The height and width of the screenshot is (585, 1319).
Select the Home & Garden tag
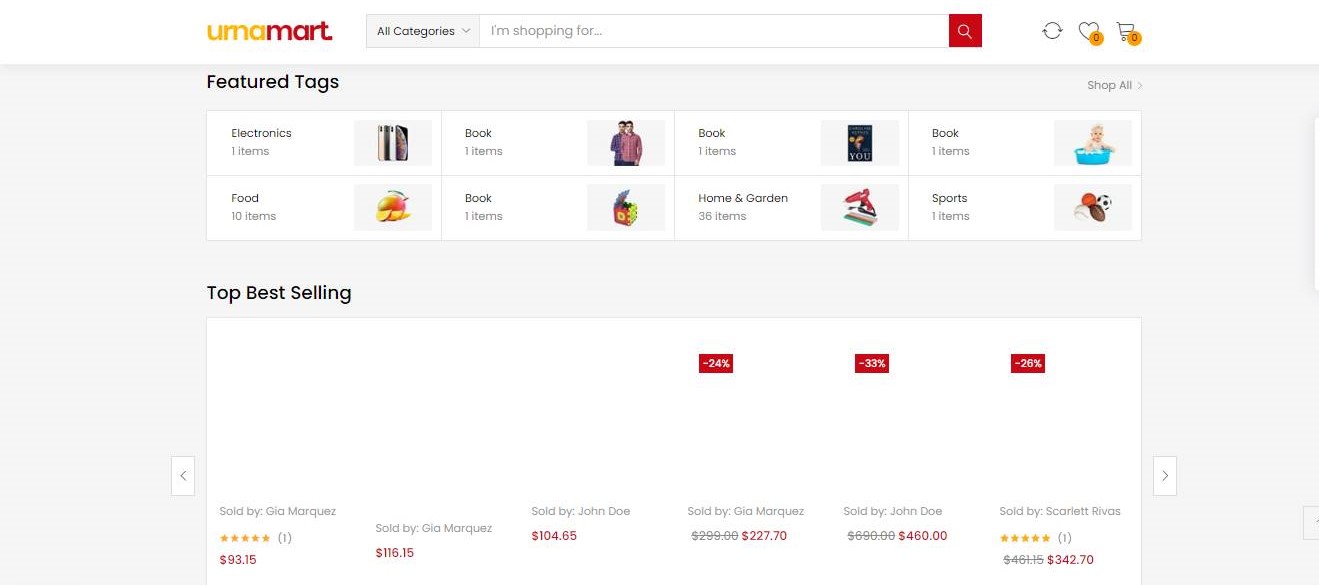click(791, 208)
